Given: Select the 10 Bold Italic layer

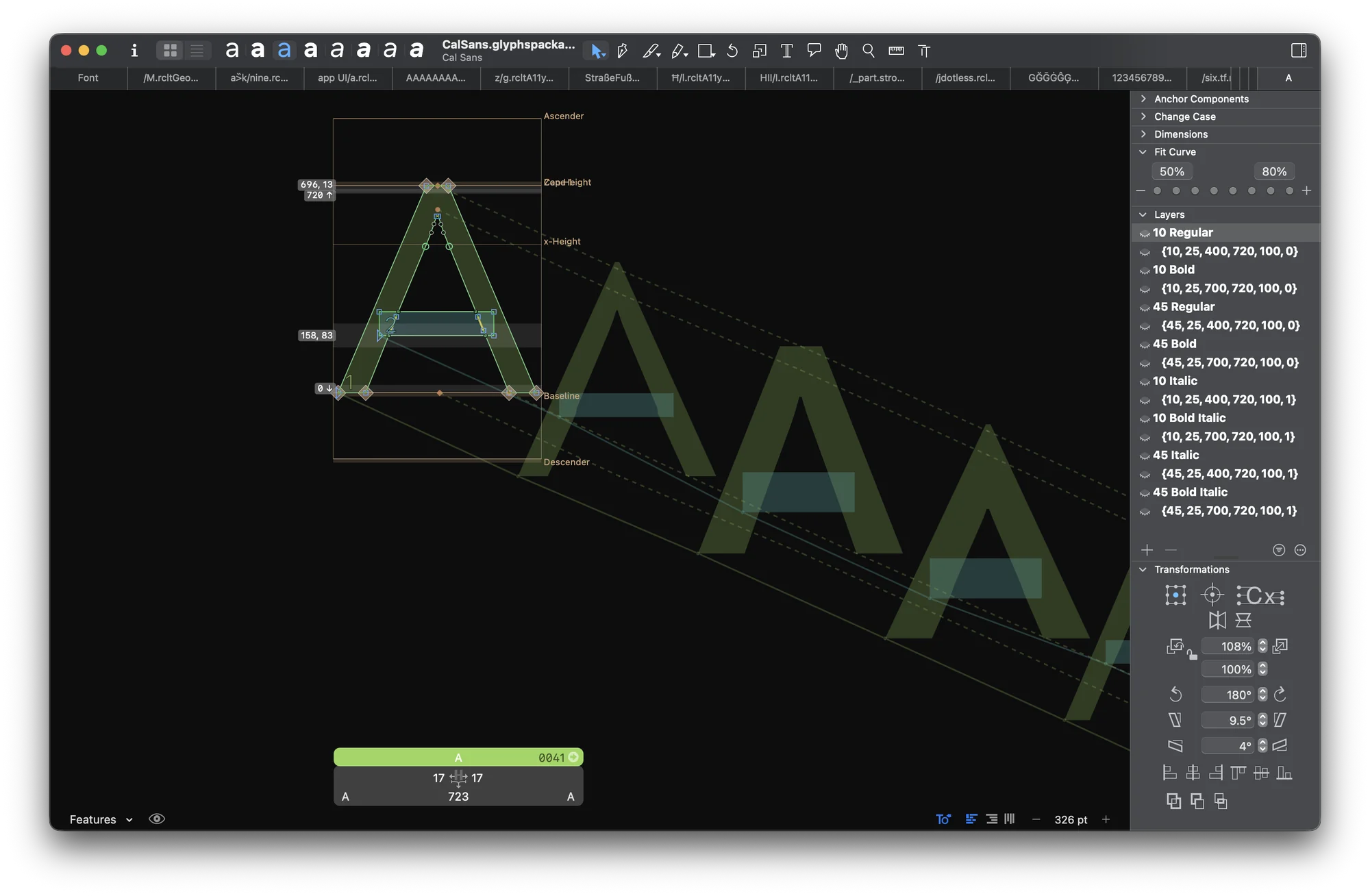Looking at the screenshot, I should tap(1225, 418).
